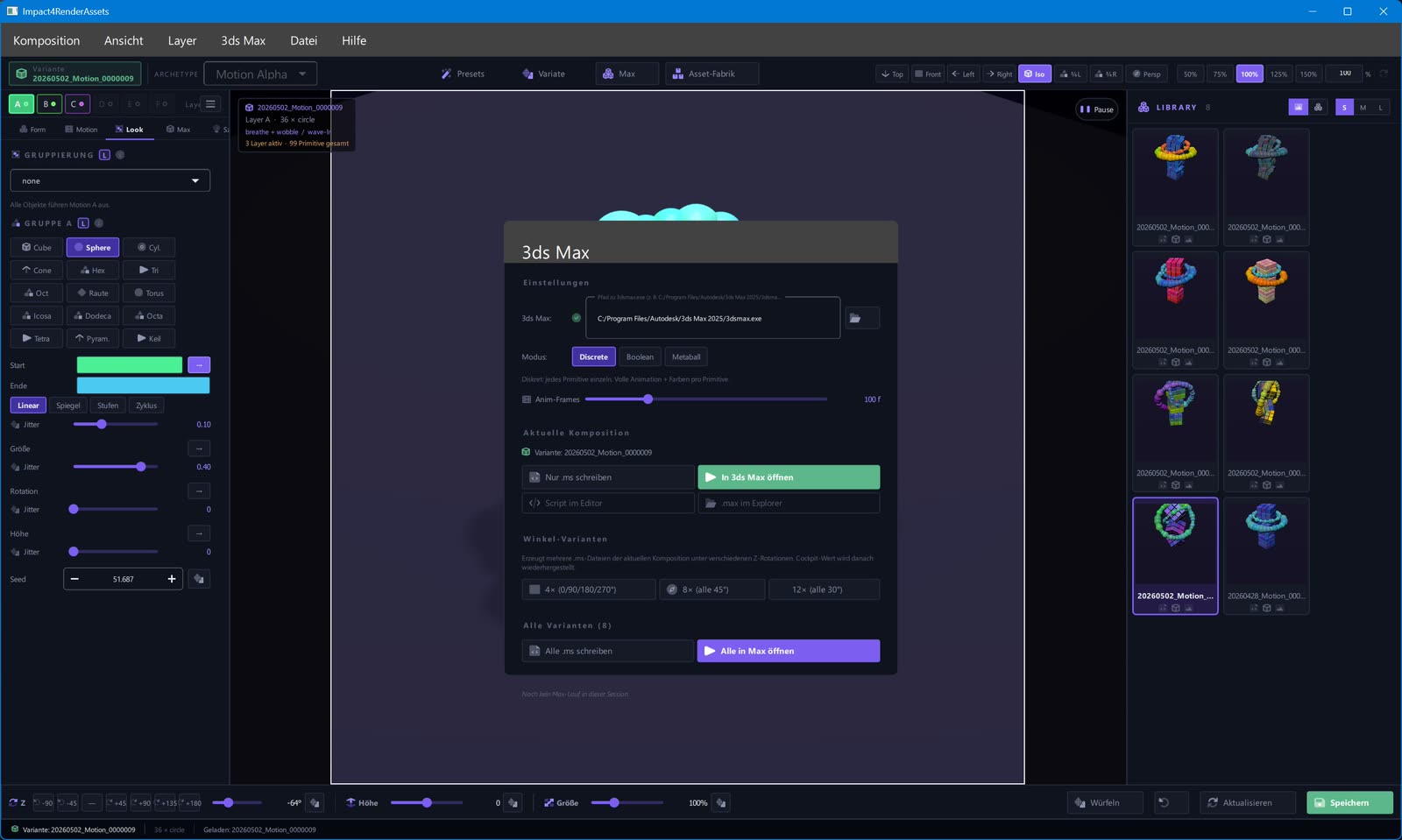Choose the Cube shape primitive
Screen dimensions: 1402x840
point(37,247)
